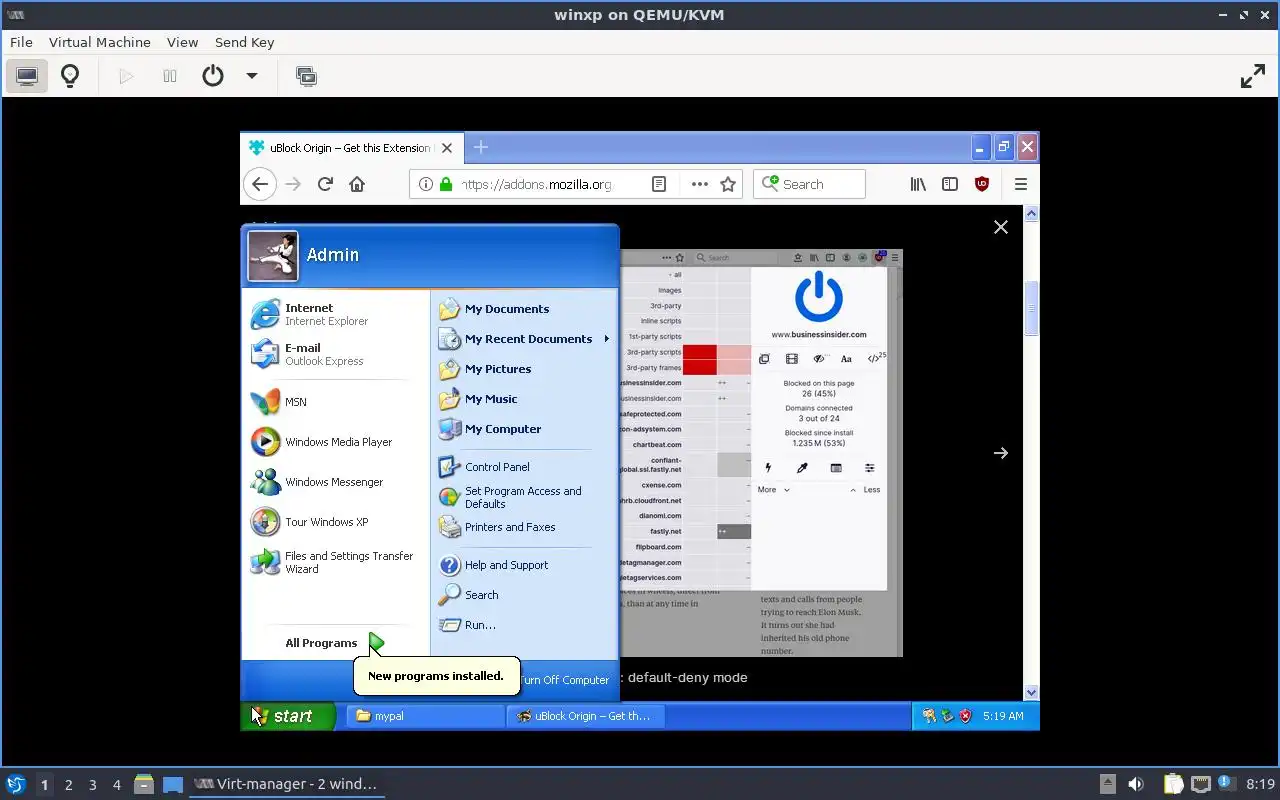Viewport: 1280px width, 800px height.
Task: Open virt-manager View menu
Action: click(182, 42)
